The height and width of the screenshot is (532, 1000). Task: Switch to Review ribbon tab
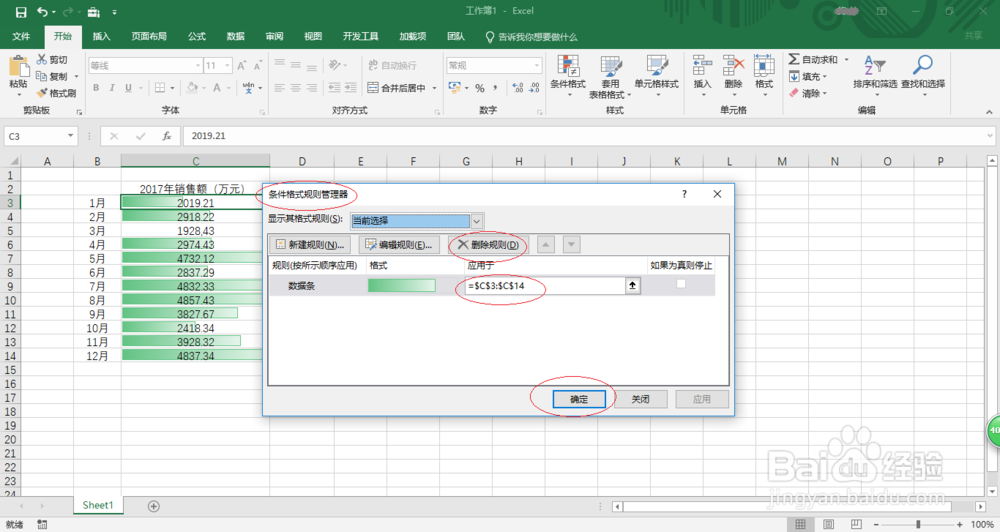pos(274,36)
